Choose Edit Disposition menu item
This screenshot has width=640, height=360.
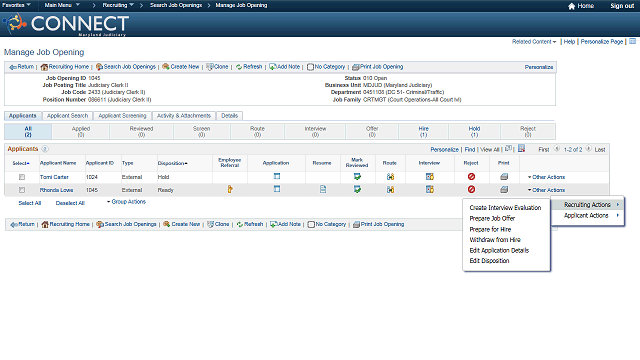click(x=489, y=260)
